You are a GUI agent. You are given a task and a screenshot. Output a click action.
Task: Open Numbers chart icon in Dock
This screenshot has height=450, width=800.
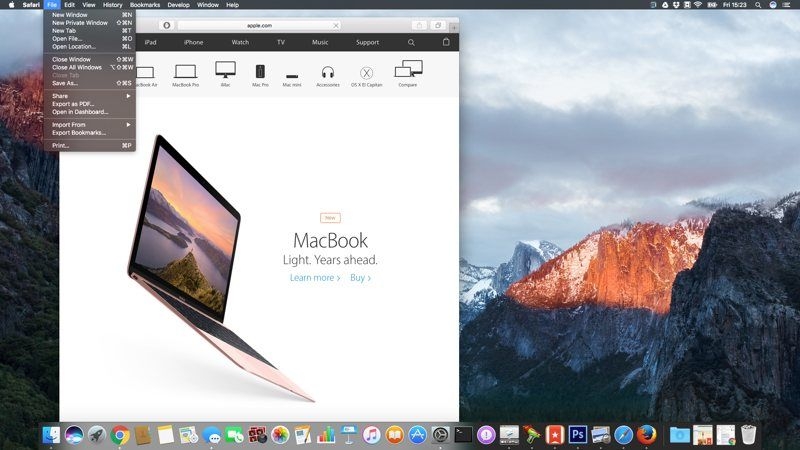[x=326, y=435]
